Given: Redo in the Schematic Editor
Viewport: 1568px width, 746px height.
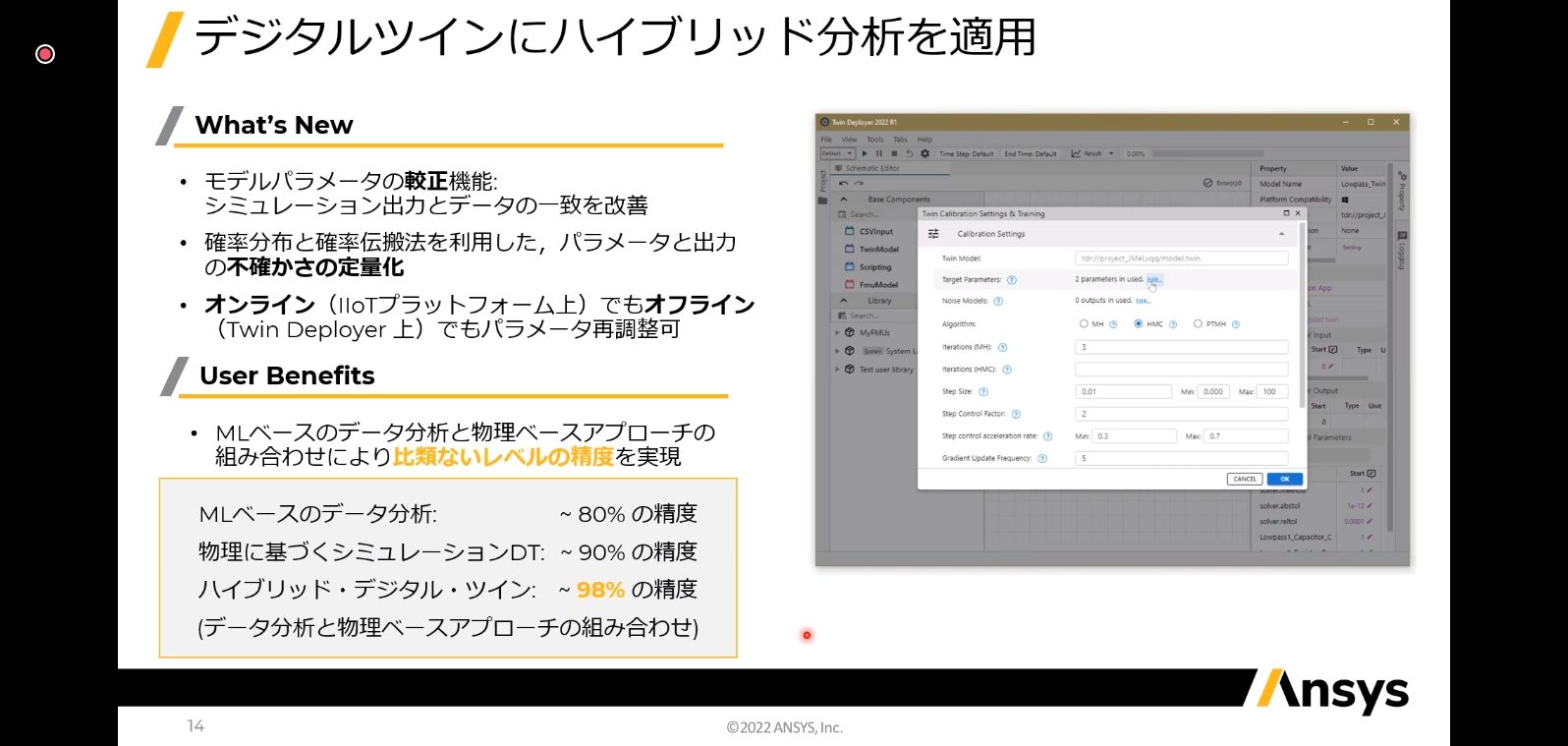Looking at the screenshot, I should 859,183.
